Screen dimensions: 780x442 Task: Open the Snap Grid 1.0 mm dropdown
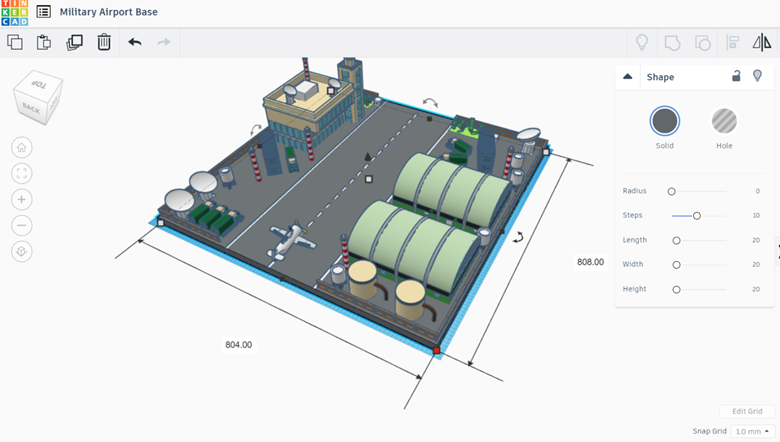752,431
